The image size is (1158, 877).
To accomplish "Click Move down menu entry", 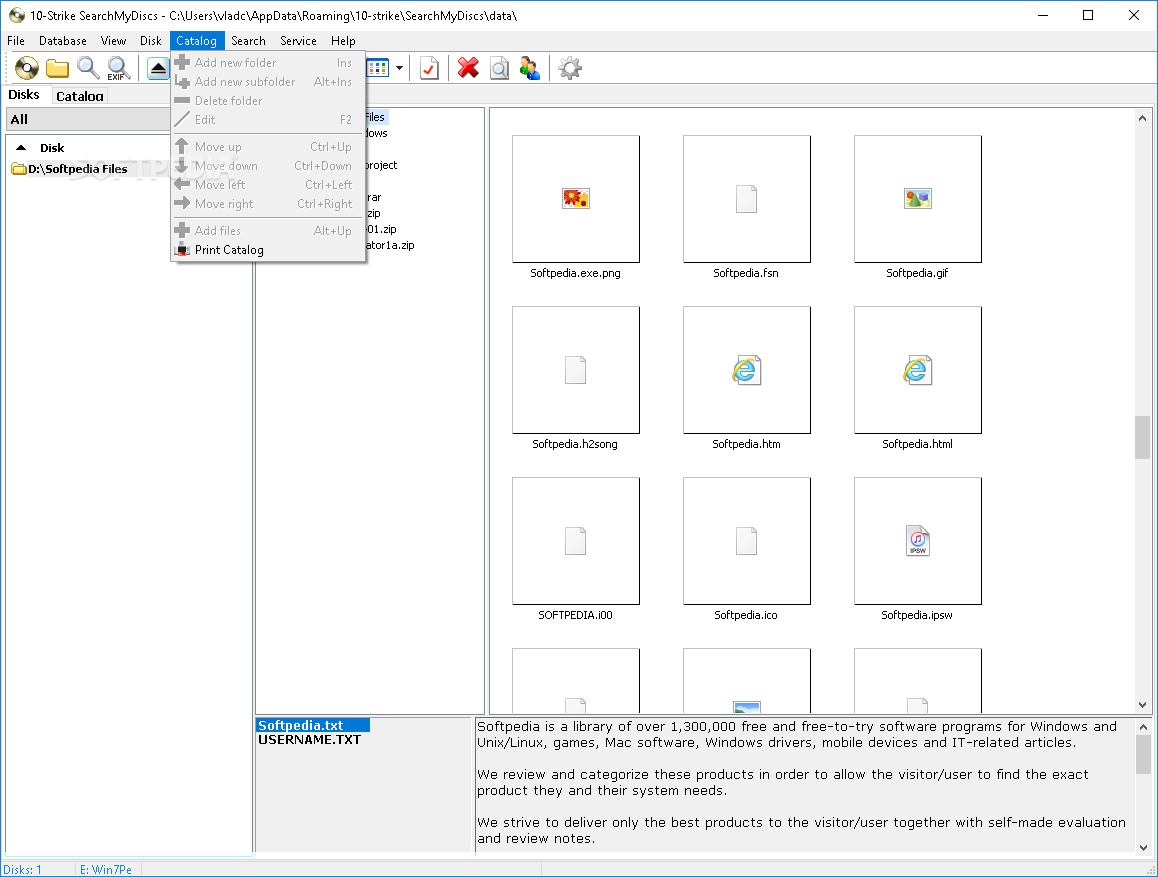I will click(269, 166).
